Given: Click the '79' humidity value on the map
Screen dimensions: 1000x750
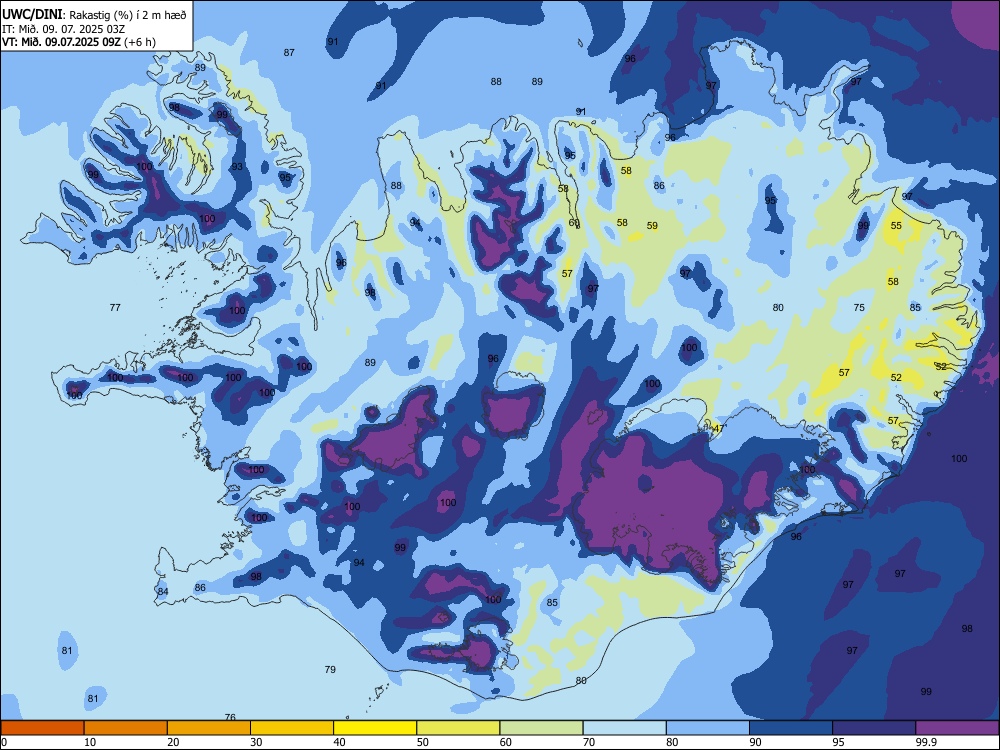Looking at the screenshot, I should [x=330, y=669].
